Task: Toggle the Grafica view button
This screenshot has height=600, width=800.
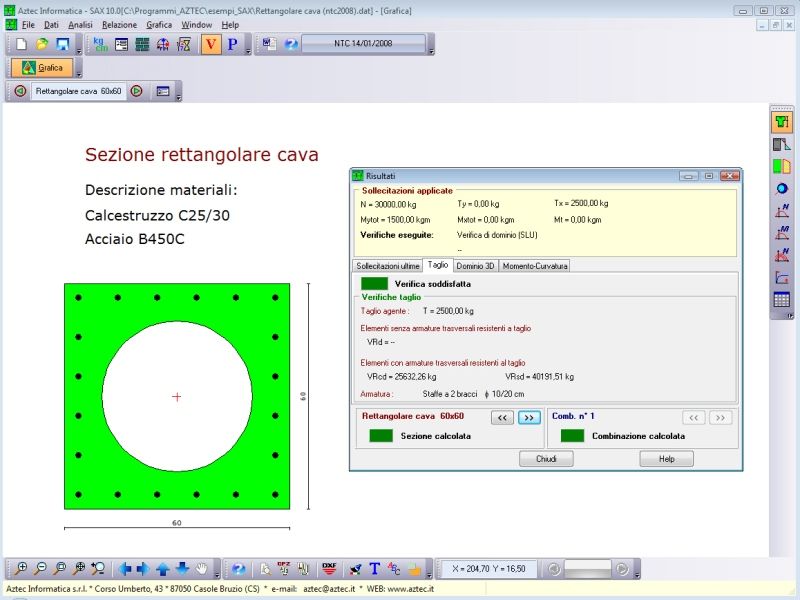Action: click(42, 68)
